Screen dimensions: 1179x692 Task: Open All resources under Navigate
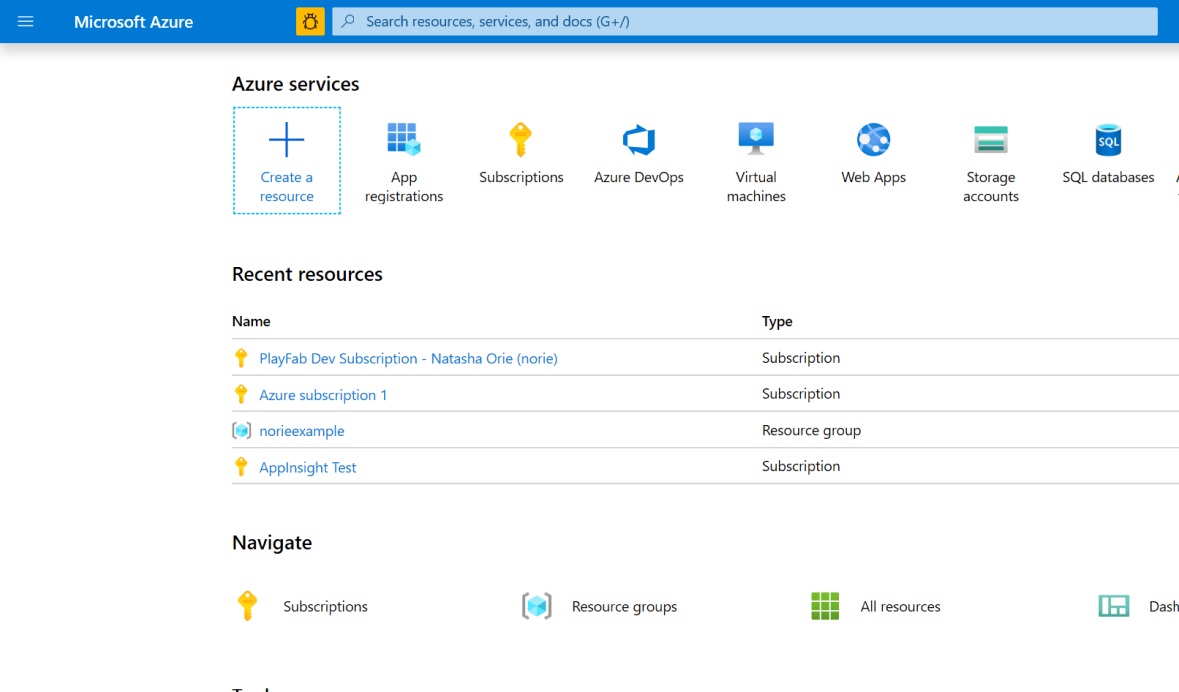click(875, 606)
